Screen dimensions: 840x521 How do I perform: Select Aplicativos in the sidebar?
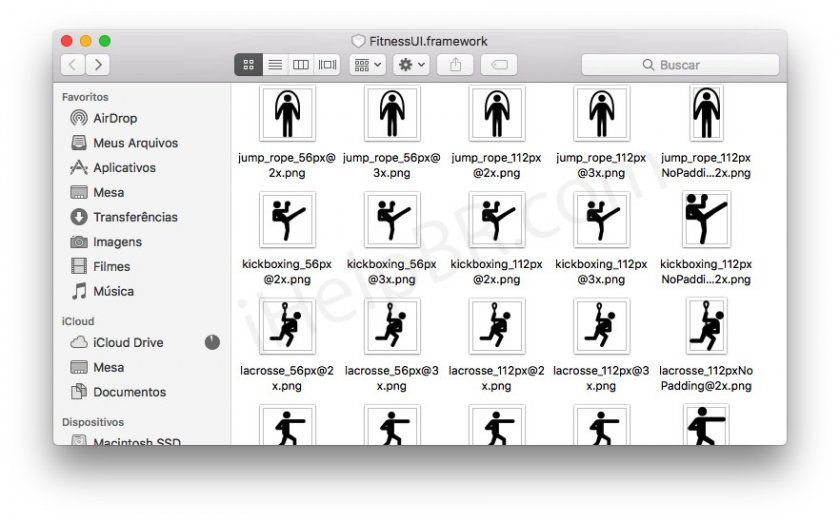click(x=124, y=168)
